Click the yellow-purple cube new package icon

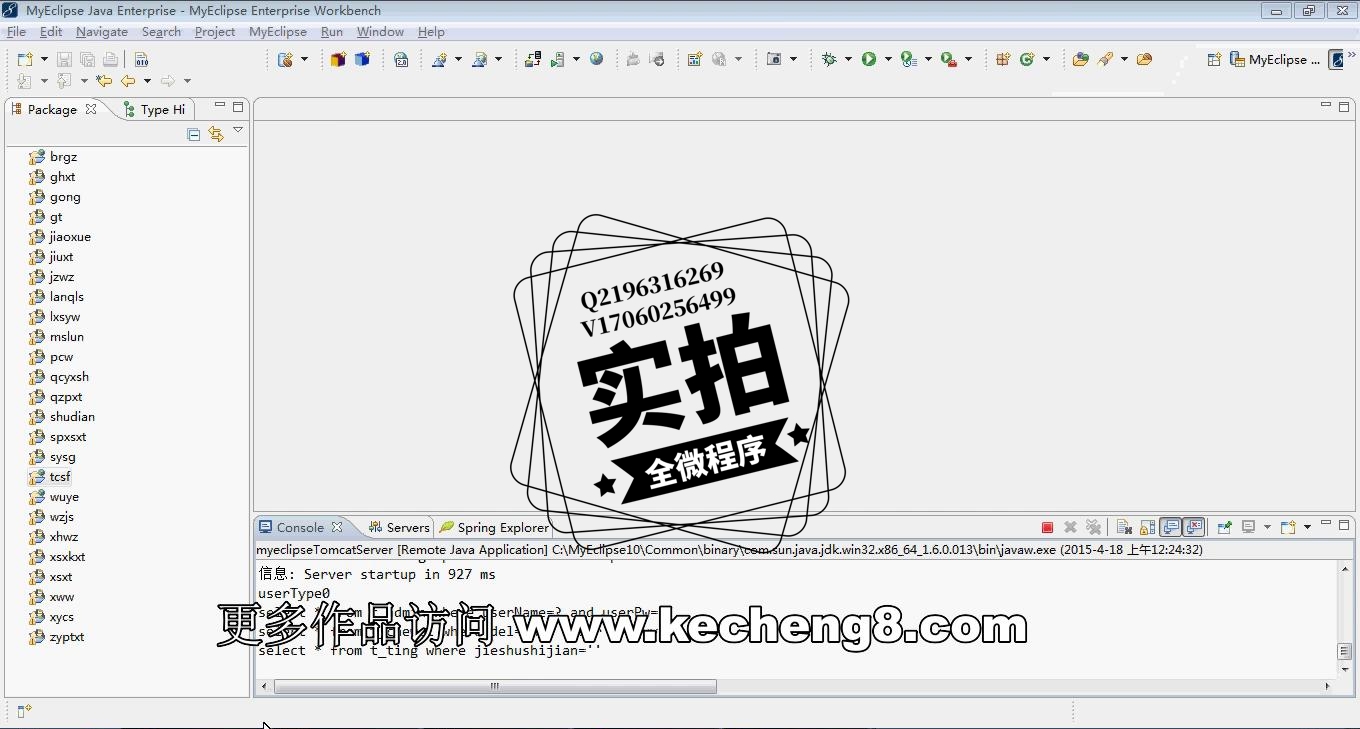[x=338, y=60]
